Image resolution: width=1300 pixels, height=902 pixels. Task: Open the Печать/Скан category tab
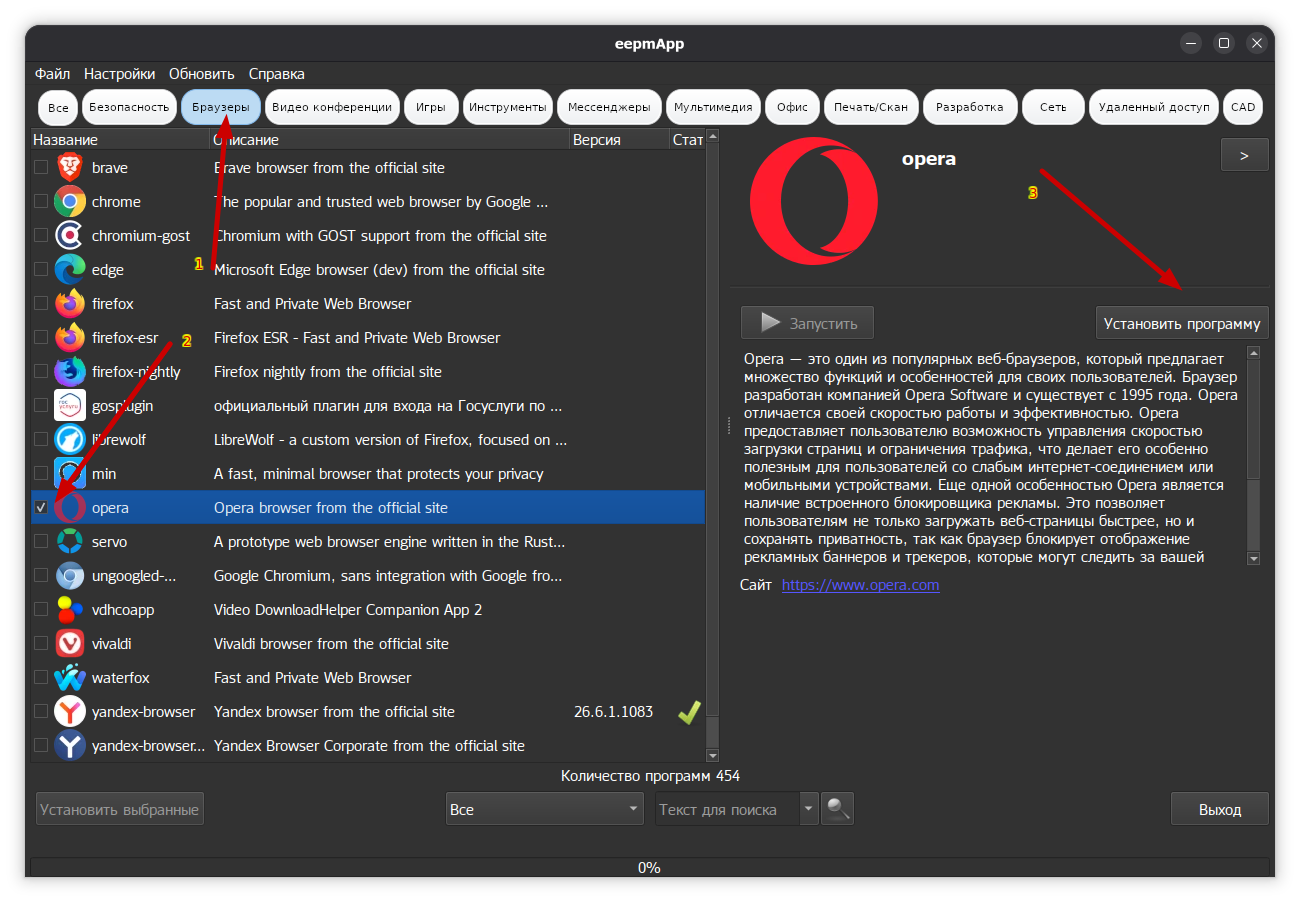pyautogui.click(x=871, y=107)
